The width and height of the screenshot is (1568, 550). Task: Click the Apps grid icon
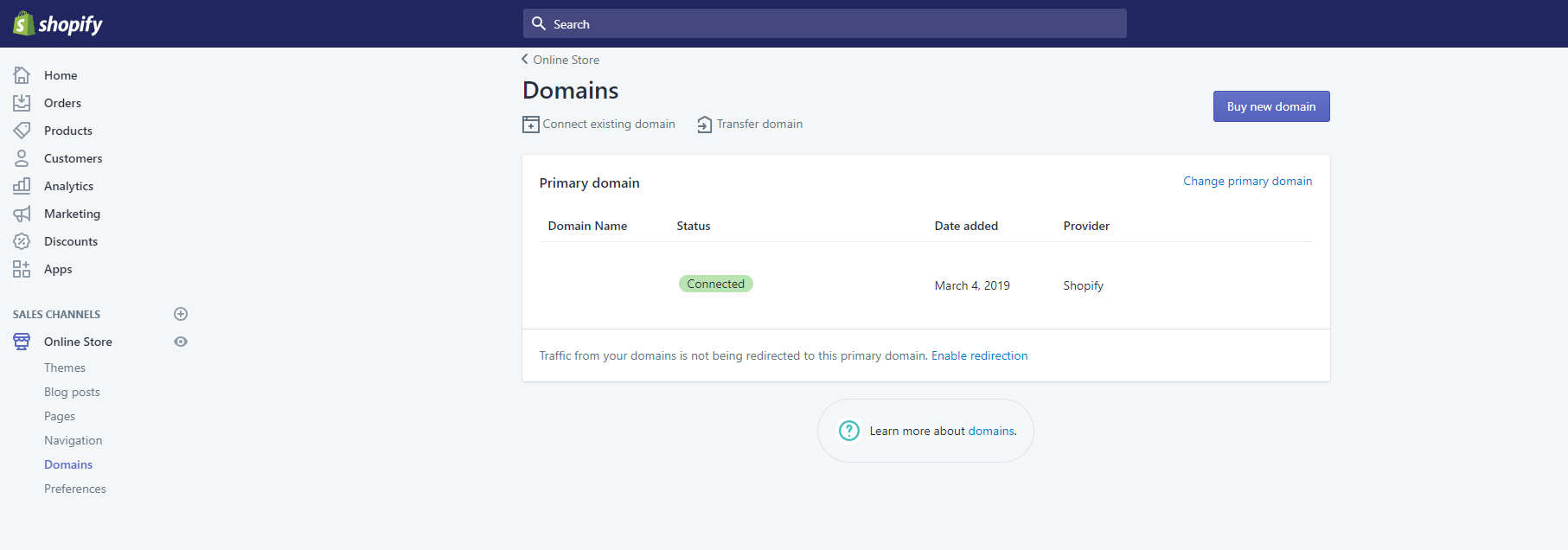point(22,269)
